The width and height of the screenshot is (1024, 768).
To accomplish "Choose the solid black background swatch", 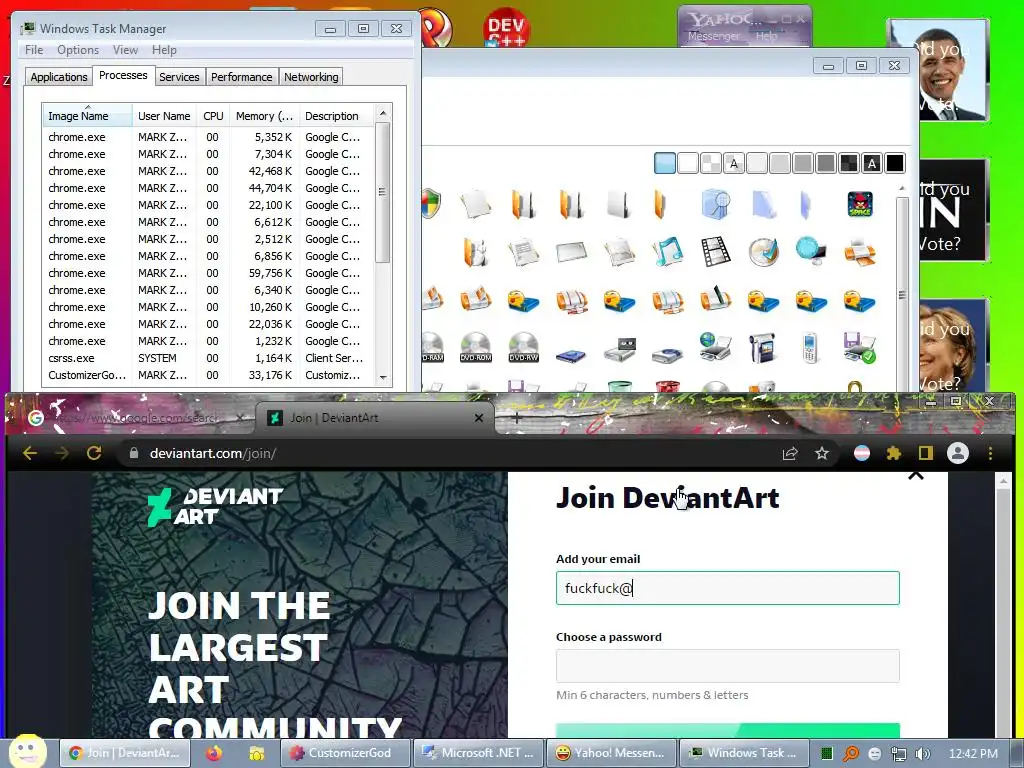I will [x=895, y=163].
